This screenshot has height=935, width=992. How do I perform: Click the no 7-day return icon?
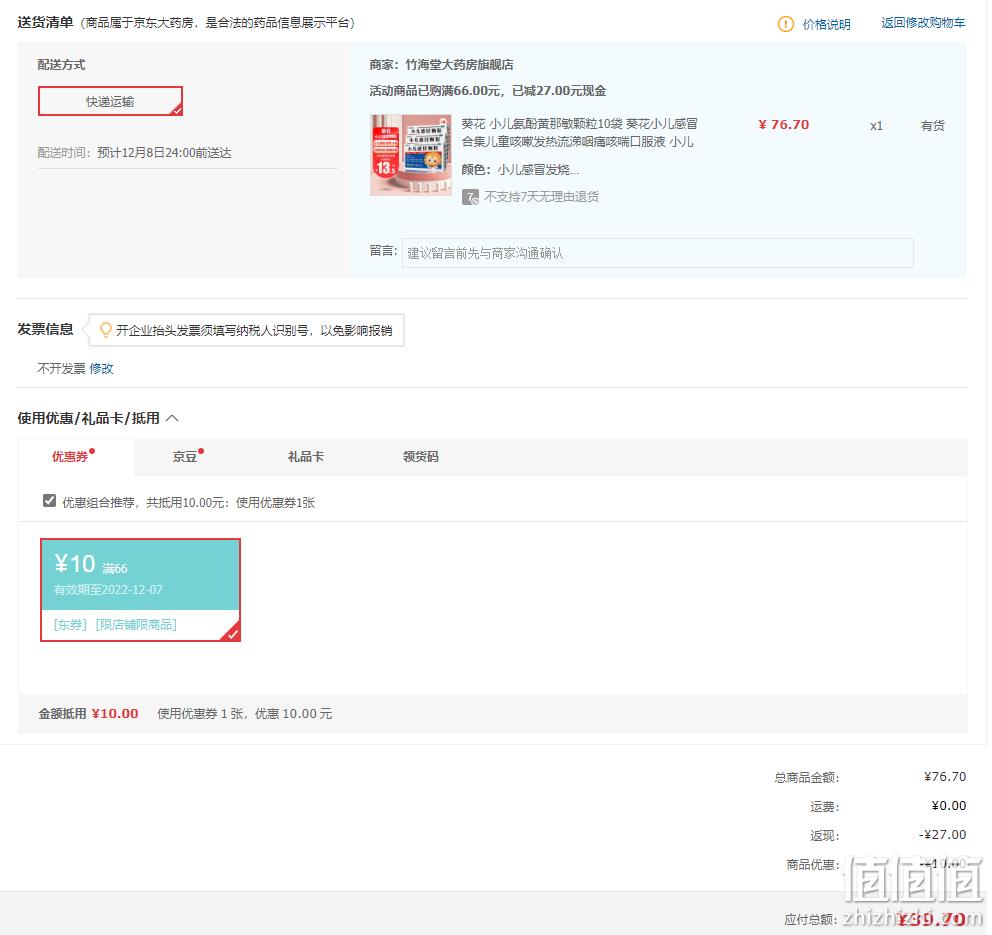tap(470, 197)
